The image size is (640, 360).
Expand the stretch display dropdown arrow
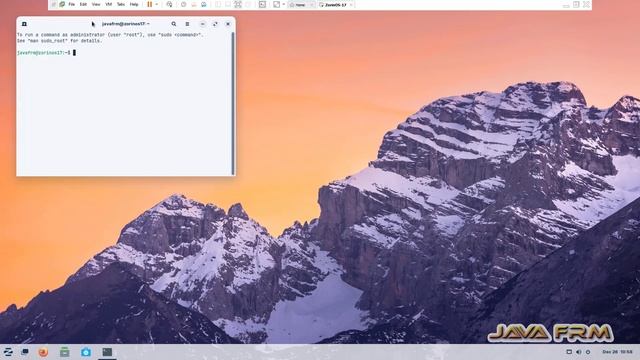[x=284, y=4]
